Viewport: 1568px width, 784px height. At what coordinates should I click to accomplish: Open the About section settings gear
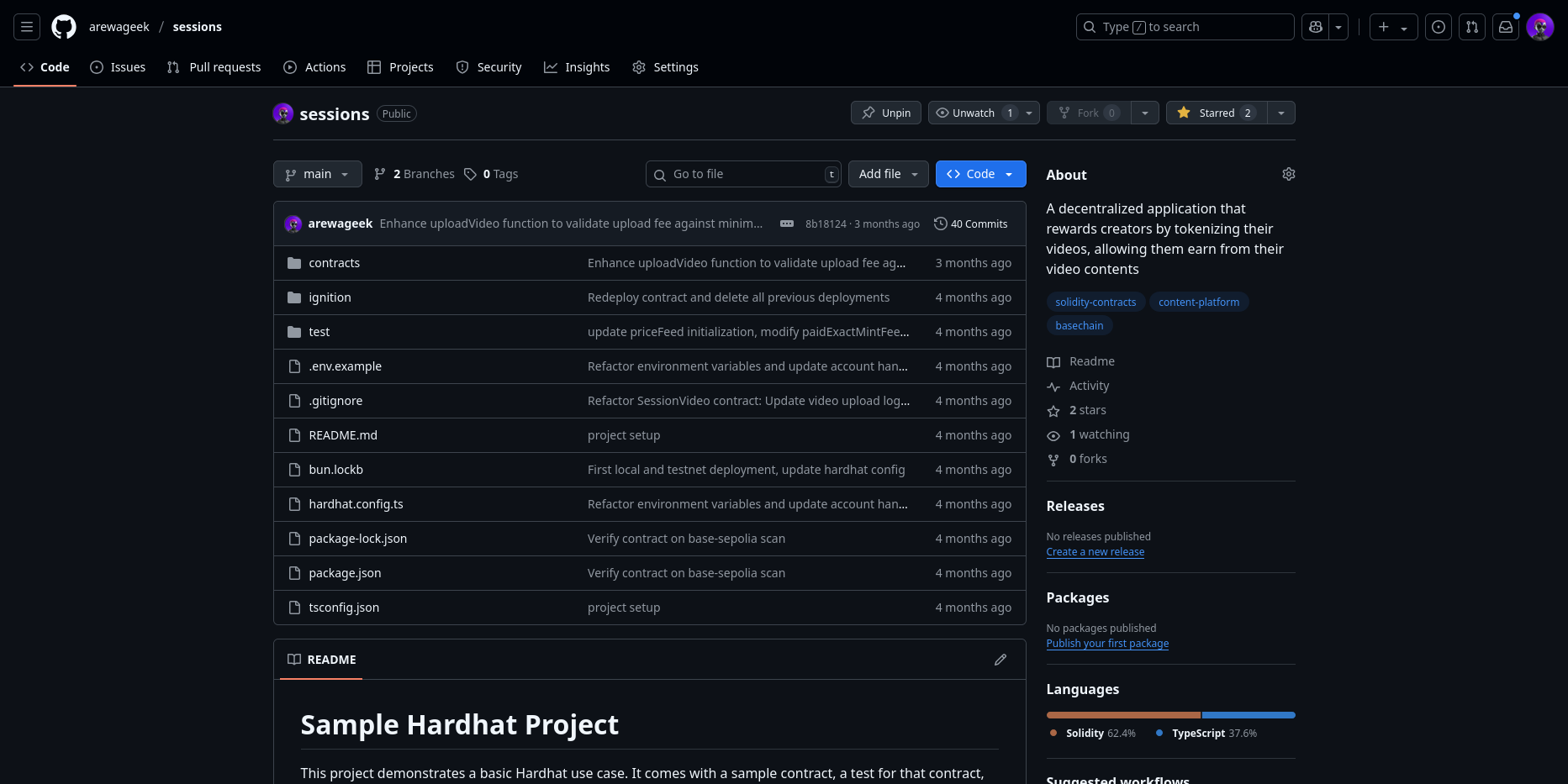click(1288, 174)
